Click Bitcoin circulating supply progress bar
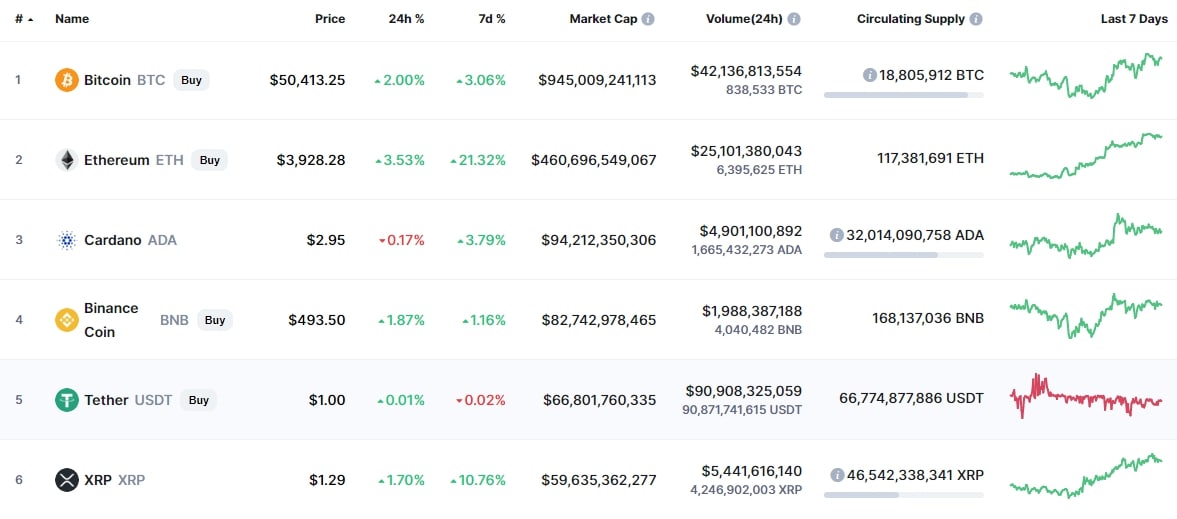 tap(904, 95)
